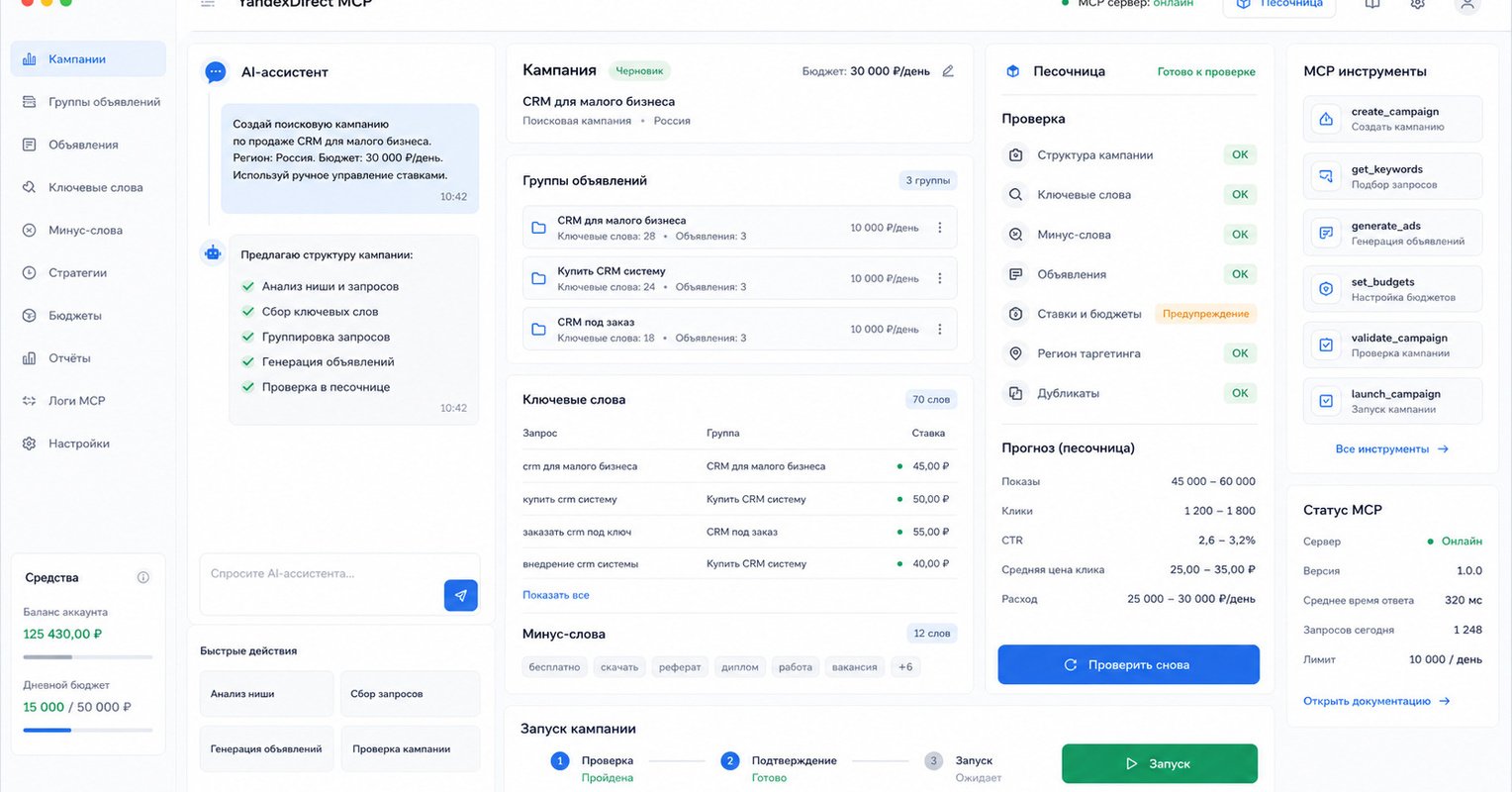Click the 45,00 ₽ bid value
Viewport: 1512px width, 792px height.
[930, 466]
